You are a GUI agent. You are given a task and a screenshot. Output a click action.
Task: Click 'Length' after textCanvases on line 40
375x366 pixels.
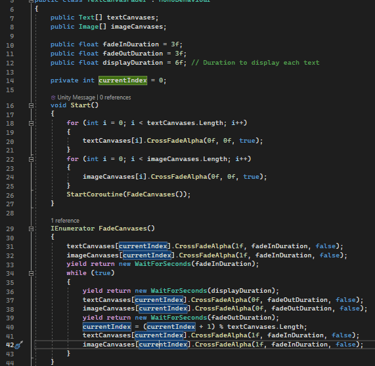291,327
